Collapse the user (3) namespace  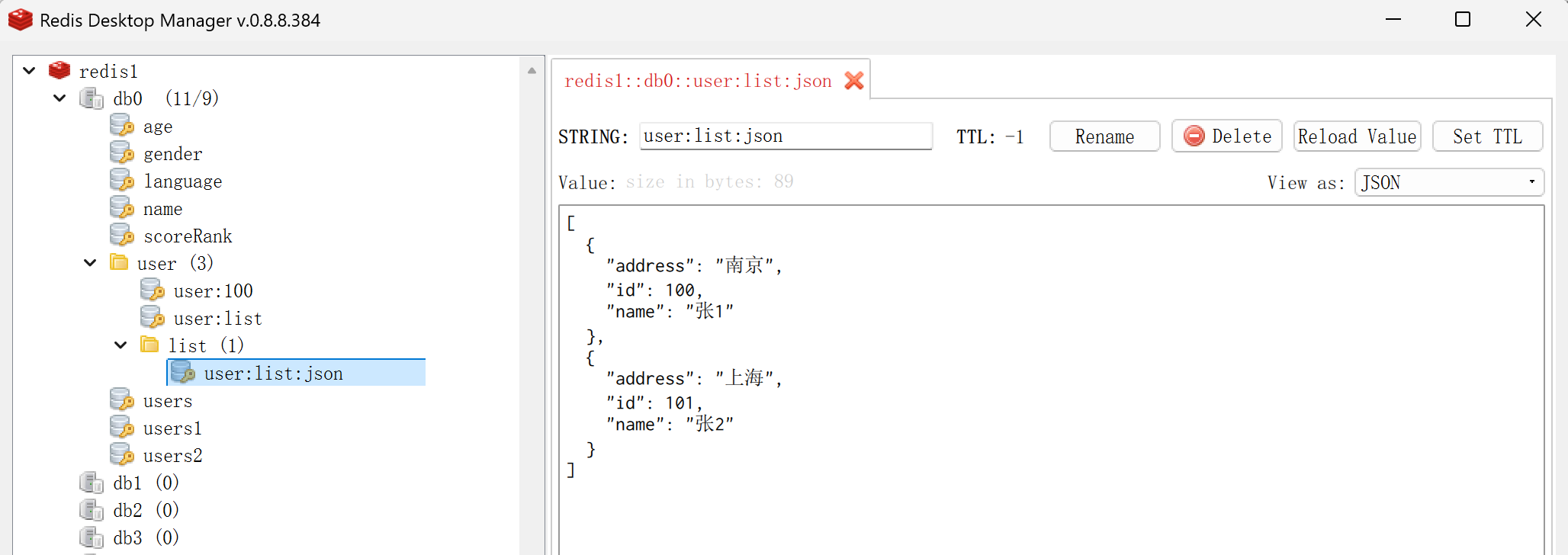90,263
